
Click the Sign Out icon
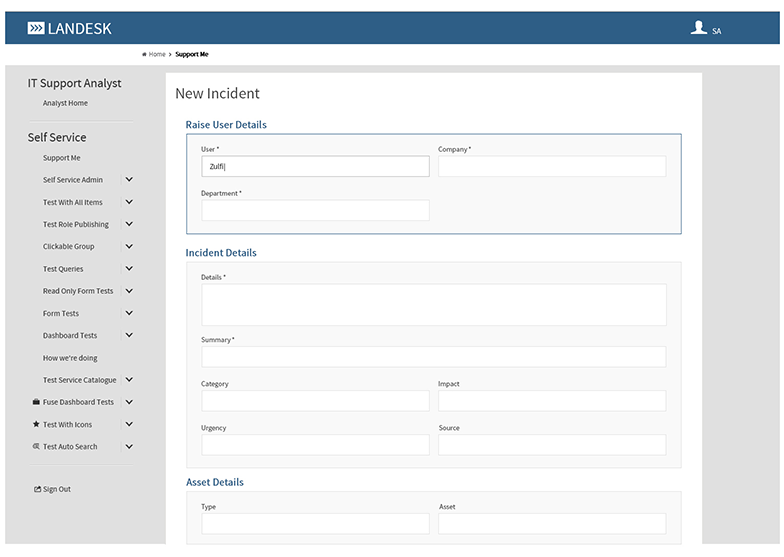pos(38,489)
